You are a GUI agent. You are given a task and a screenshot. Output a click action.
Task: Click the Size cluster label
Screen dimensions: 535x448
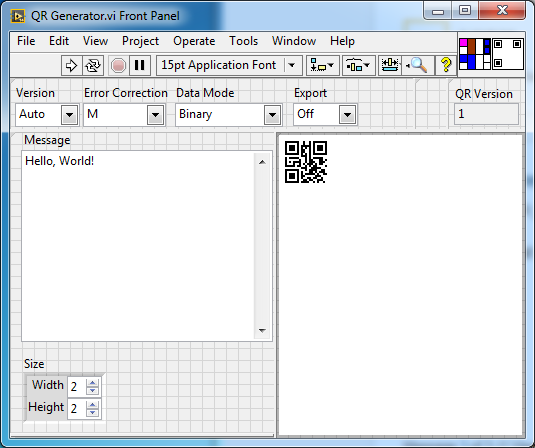34,364
